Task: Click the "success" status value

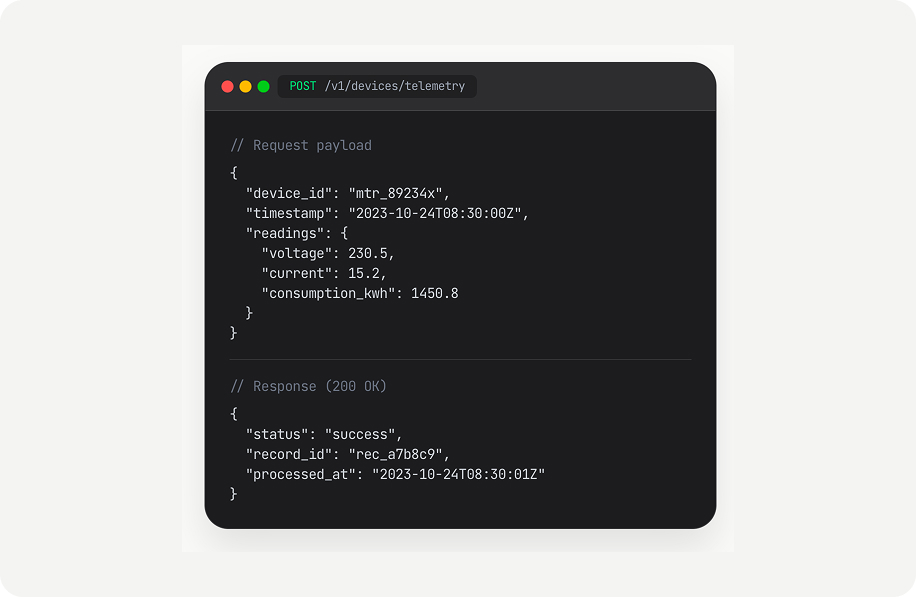Action: pyautogui.click(x=360, y=434)
